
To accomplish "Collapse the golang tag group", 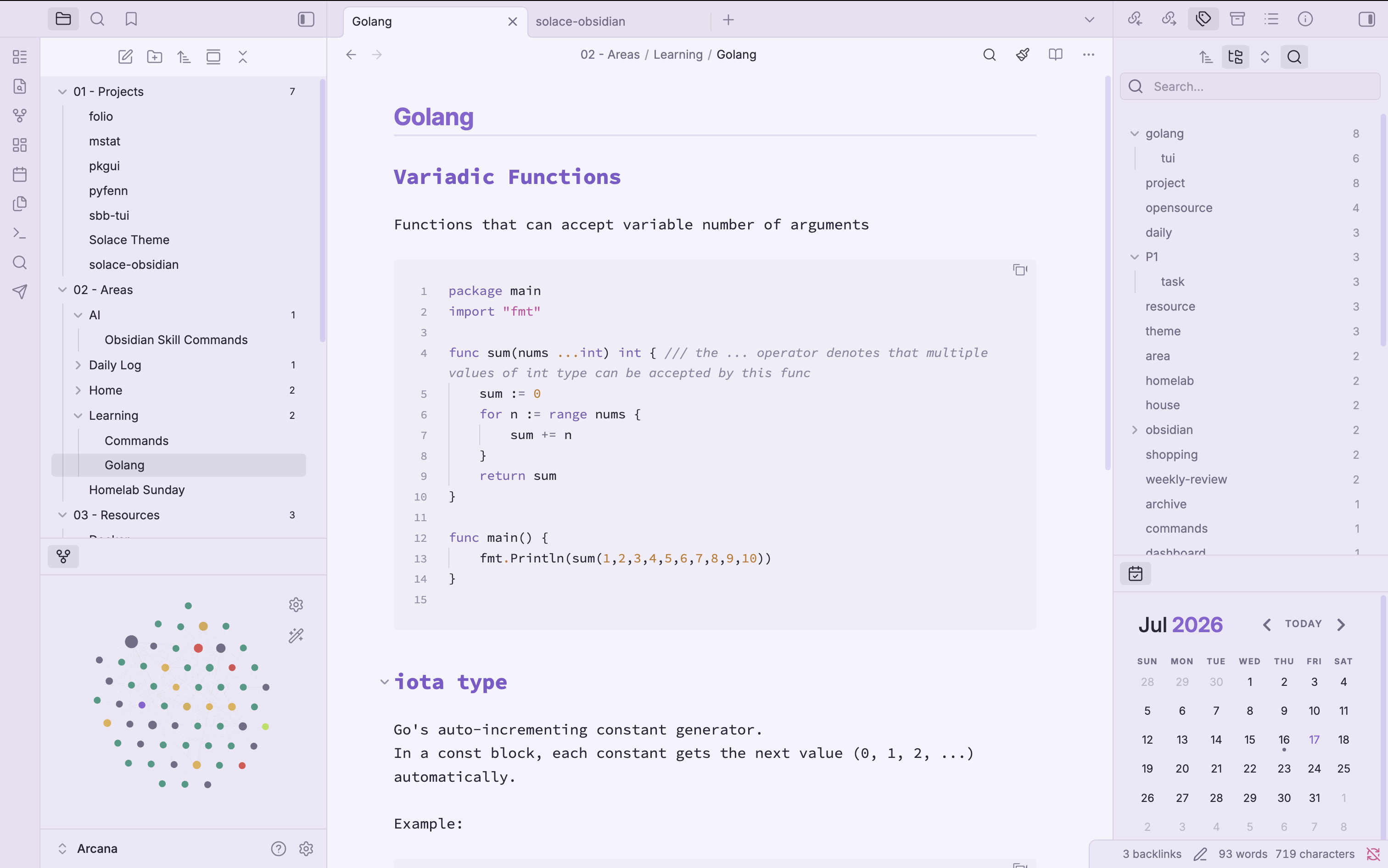I will coord(1134,134).
